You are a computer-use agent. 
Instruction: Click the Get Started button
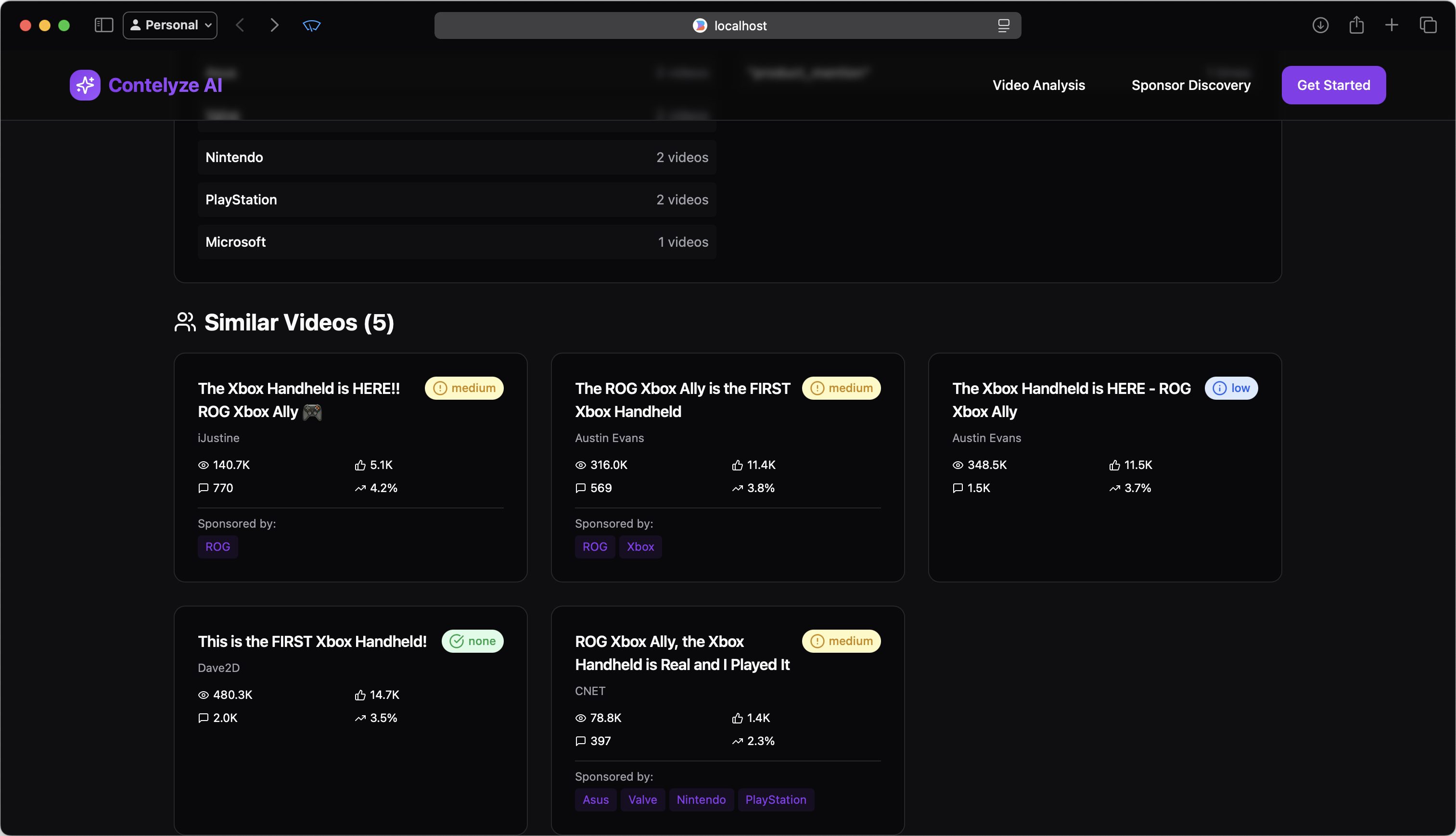coord(1333,85)
